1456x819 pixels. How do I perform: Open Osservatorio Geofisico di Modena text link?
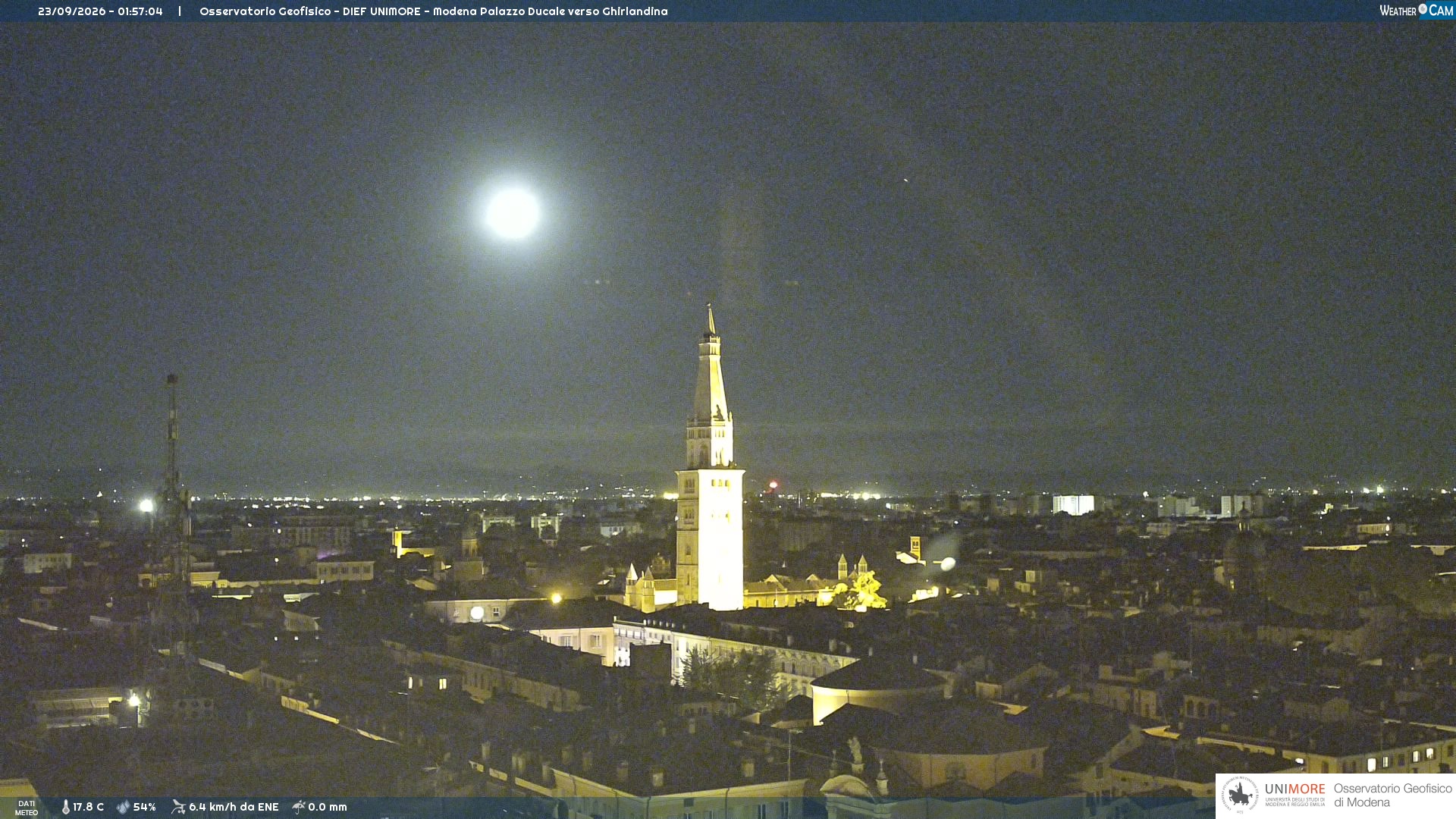tap(1392, 795)
